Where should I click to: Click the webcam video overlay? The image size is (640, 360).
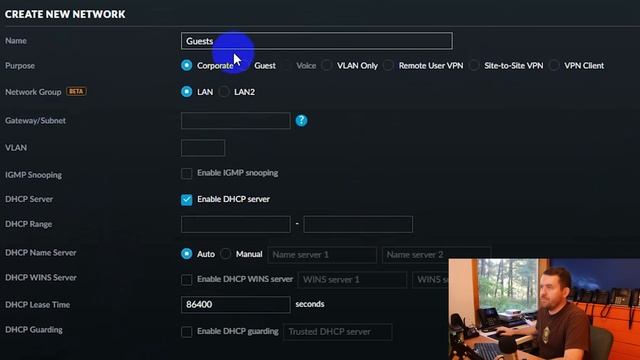[x=544, y=309]
